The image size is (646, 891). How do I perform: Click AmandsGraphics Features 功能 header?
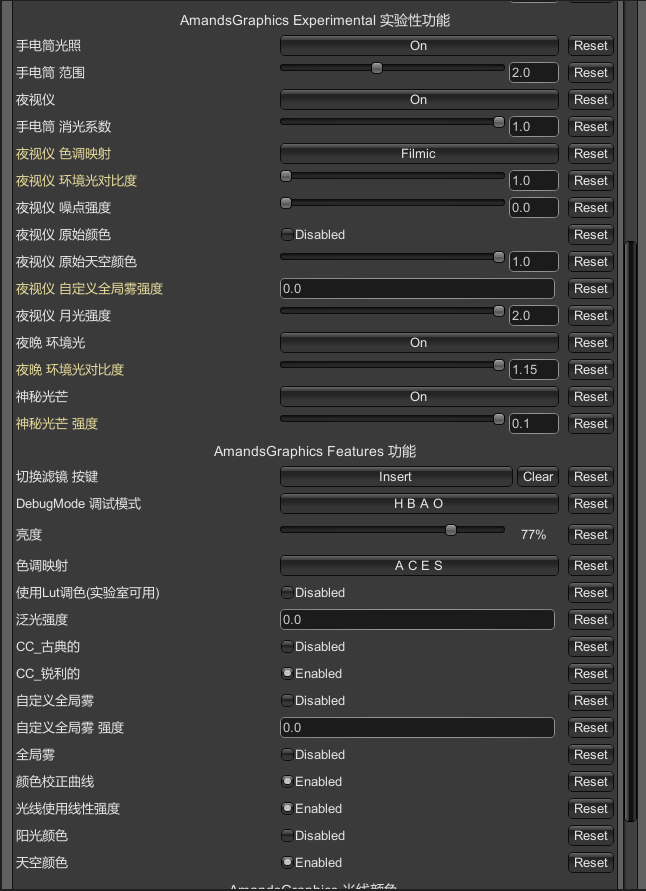315,451
